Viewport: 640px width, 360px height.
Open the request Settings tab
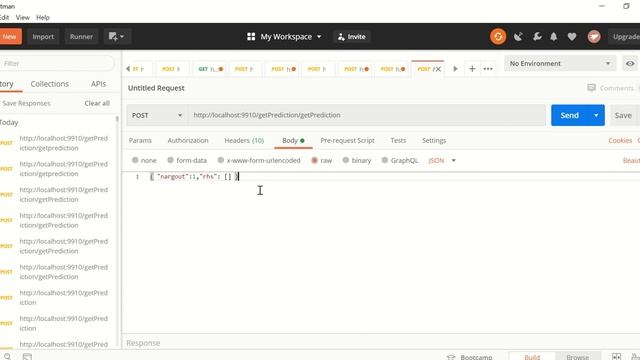(434, 140)
